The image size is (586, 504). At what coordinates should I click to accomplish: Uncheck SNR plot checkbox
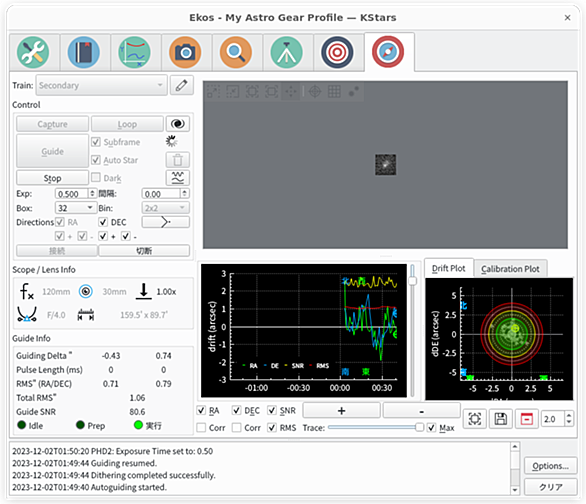[x=272, y=410]
